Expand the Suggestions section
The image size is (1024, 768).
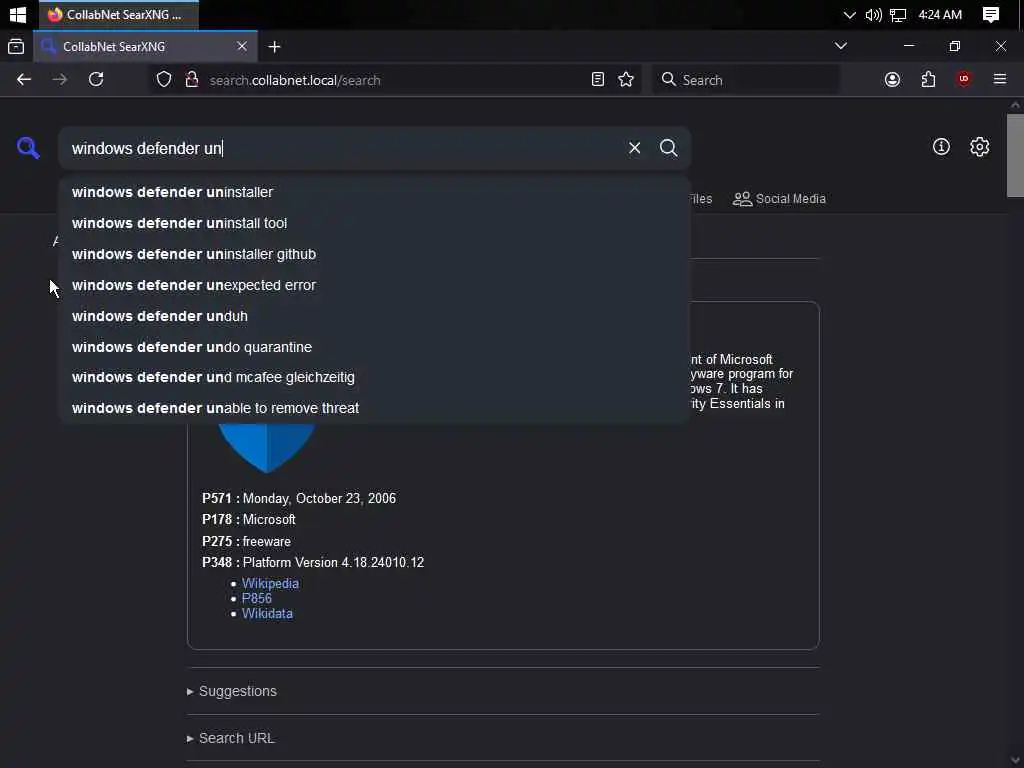pyautogui.click(x=238, y=691)
